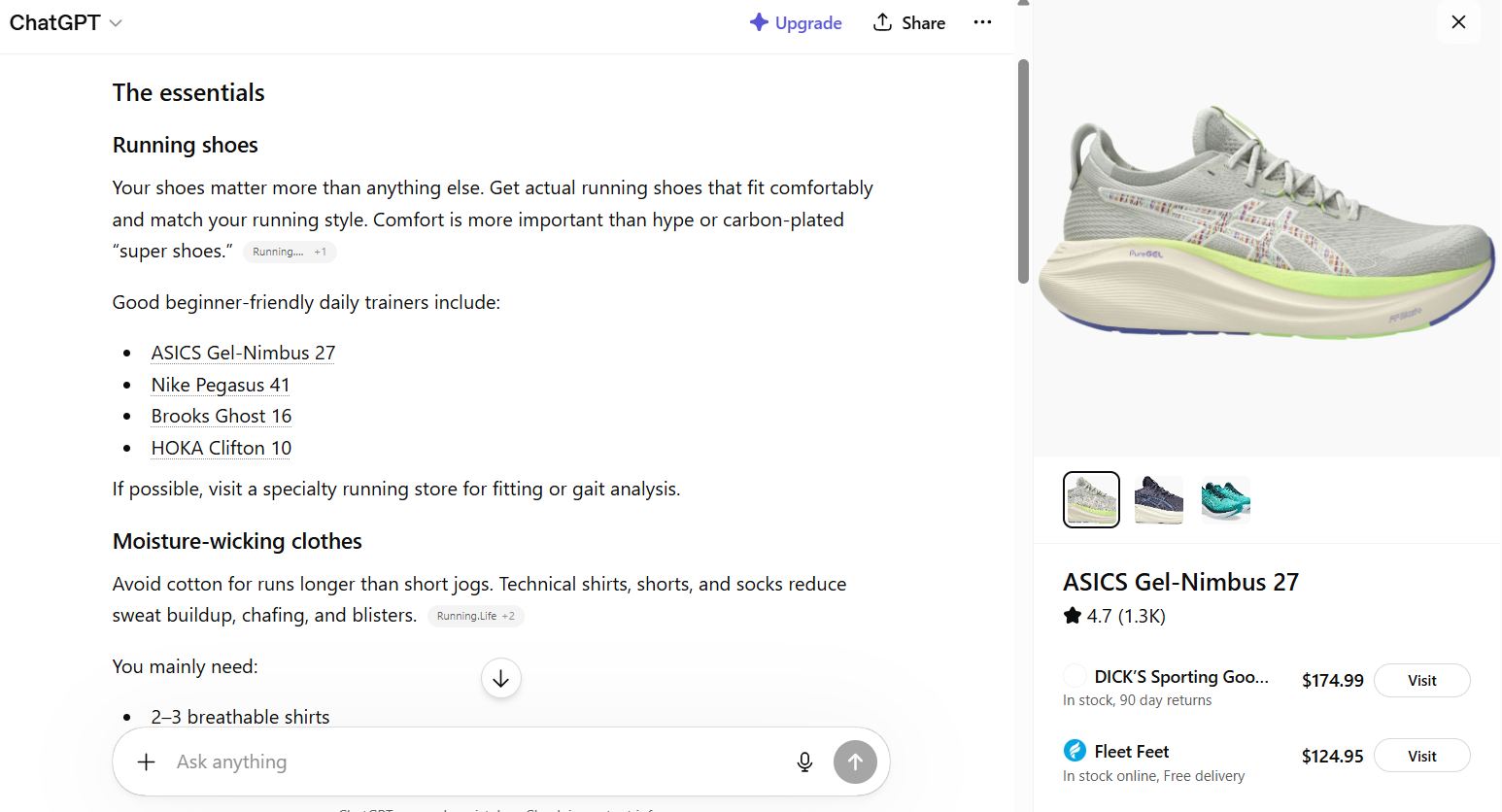1502x812 pixels.
Task: Click the send arrow button
Action: (x=855, y=762)
